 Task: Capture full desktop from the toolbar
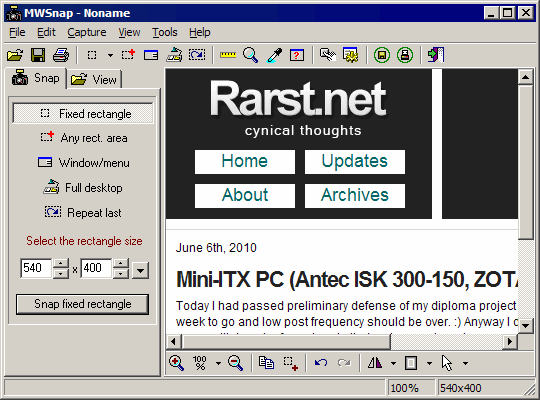[x=174, y=55]
